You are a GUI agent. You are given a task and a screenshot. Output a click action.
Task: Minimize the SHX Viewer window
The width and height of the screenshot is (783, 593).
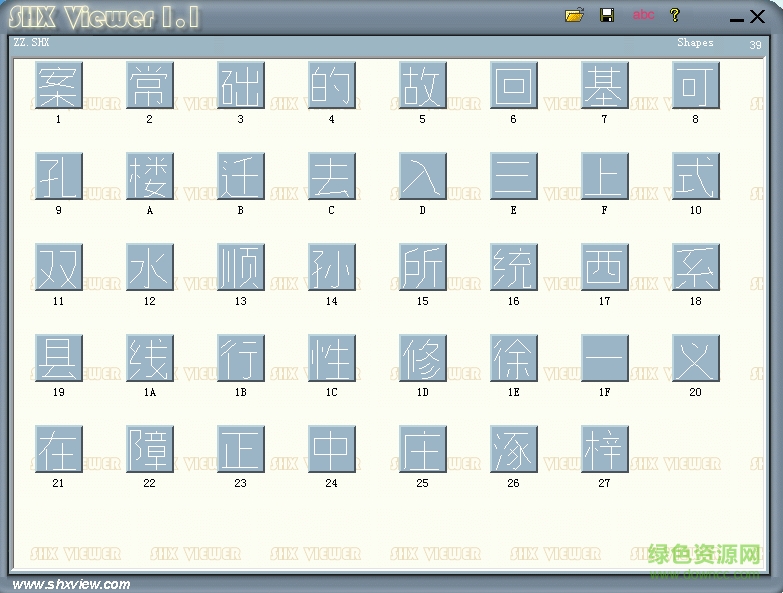point(737,17)
